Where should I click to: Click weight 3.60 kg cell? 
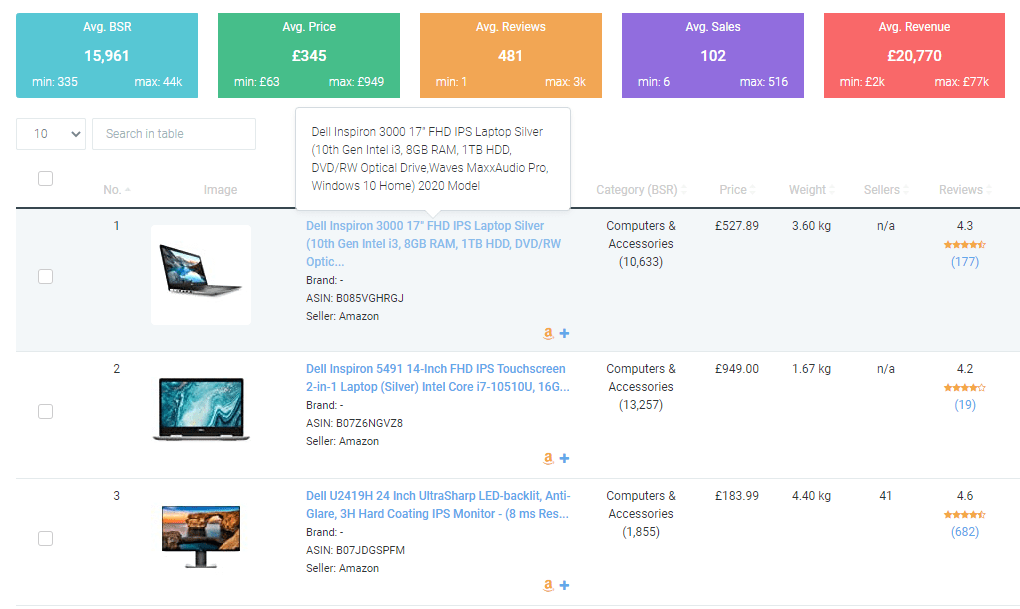(811, 226)
